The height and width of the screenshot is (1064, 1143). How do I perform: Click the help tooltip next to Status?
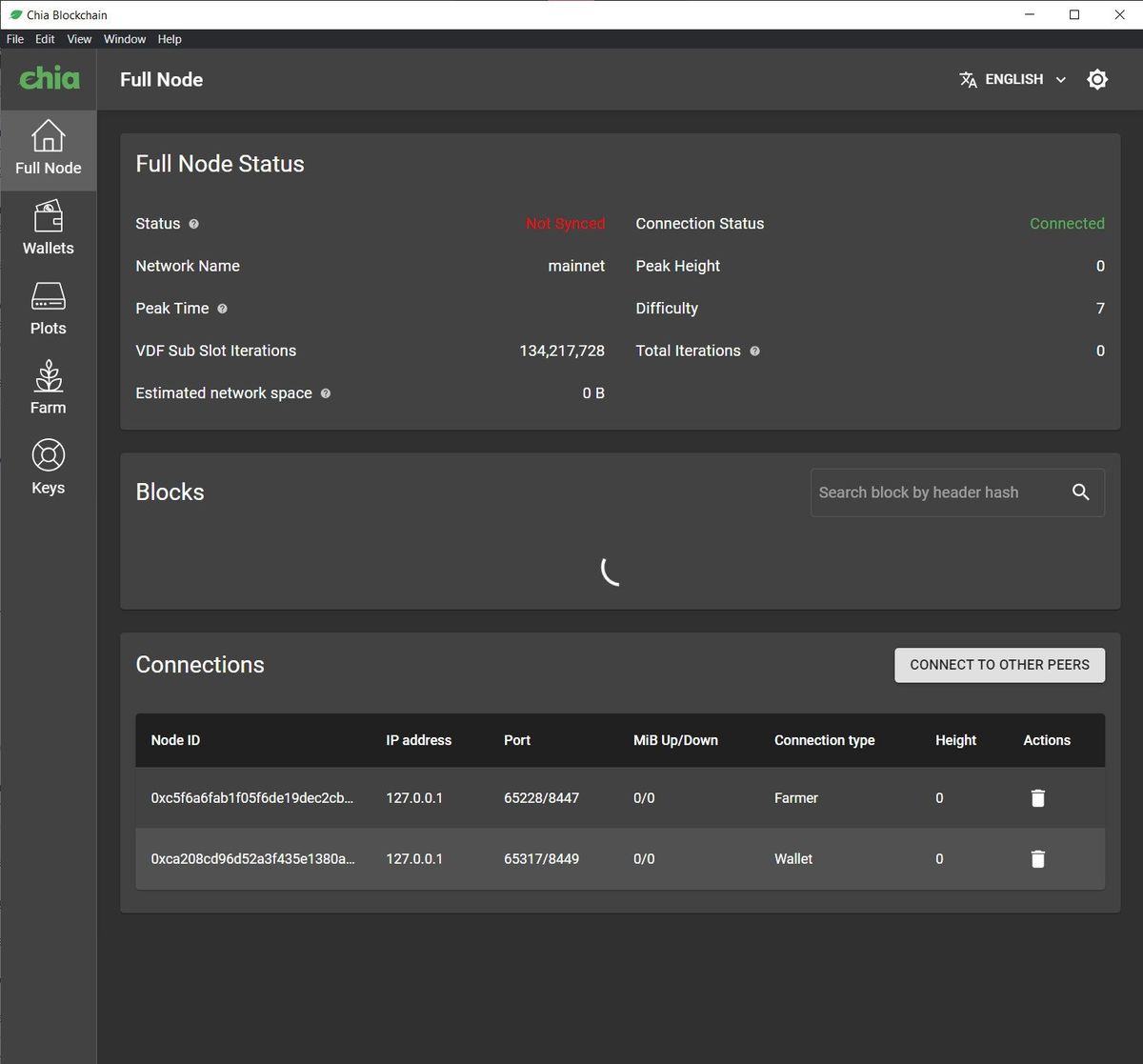pos(193,224)
